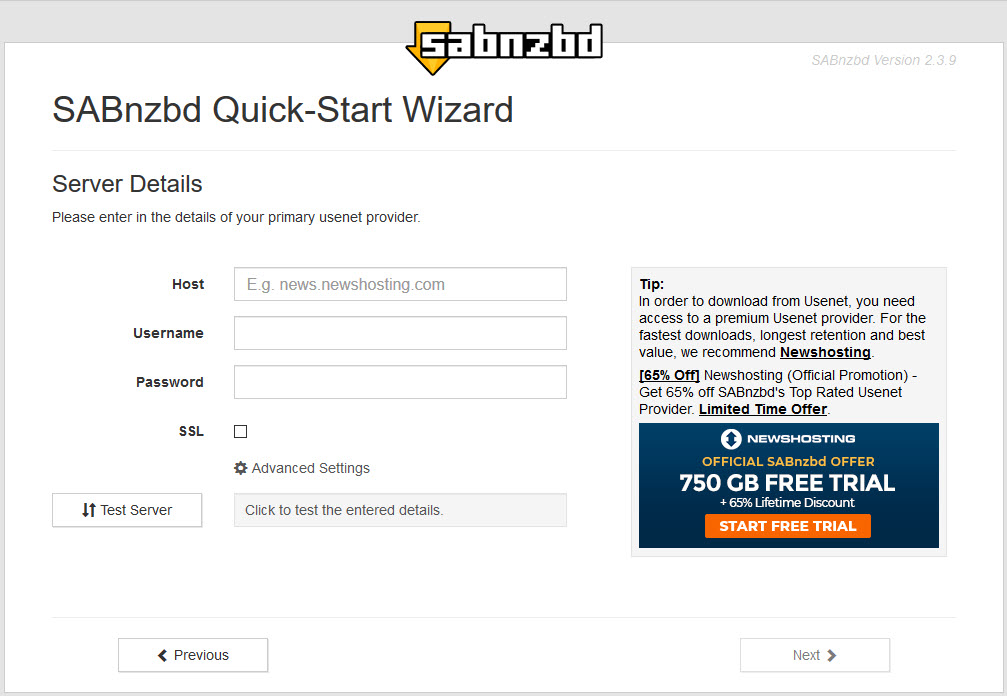This screenshot has height=696, width=1007.
Task: Focus the Host input field
Action: coord(400,284)
